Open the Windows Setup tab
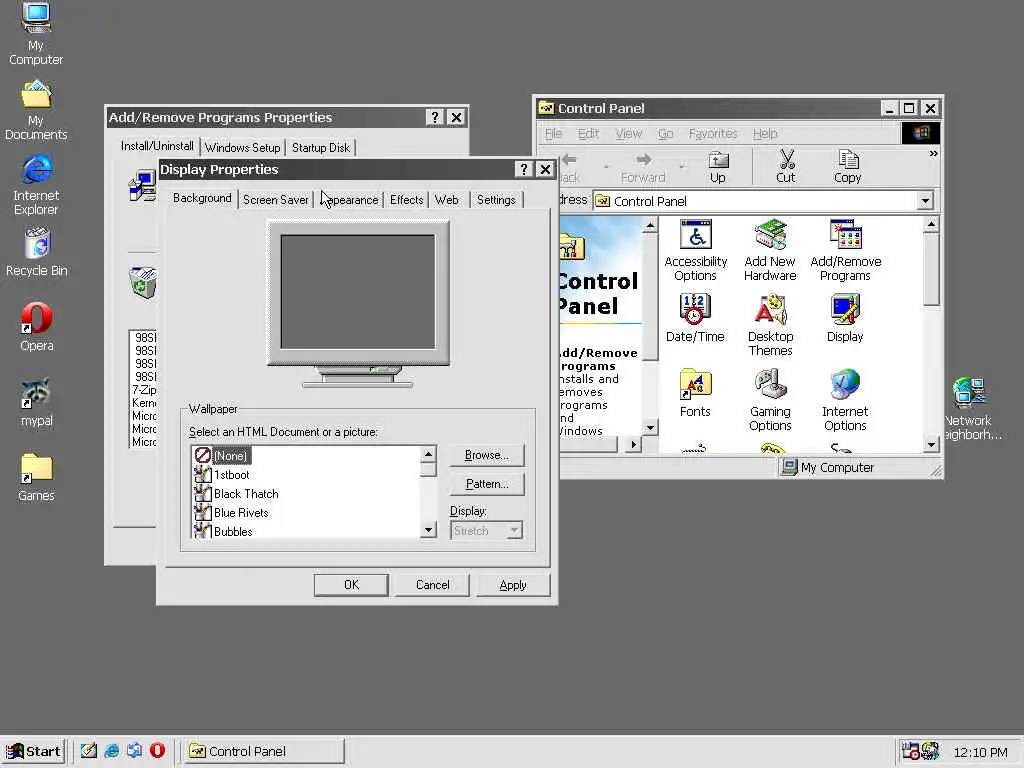The image size is (1024, 768). [242, 148]
